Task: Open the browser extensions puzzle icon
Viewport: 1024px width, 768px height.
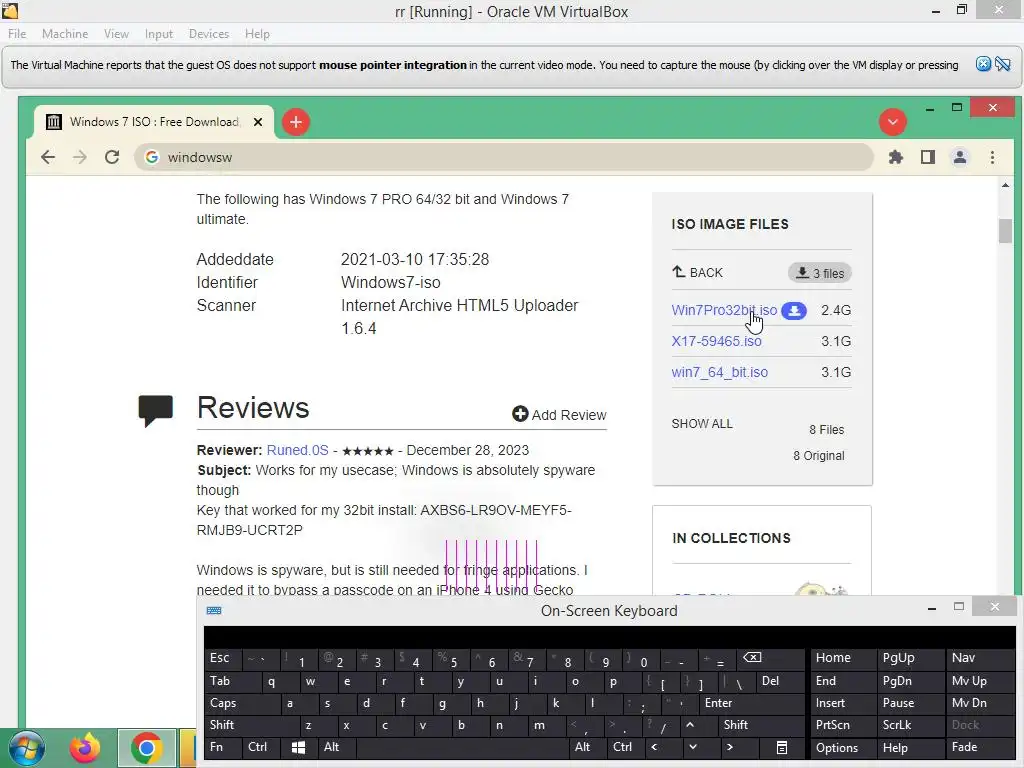Action: [x=896, y=157]
